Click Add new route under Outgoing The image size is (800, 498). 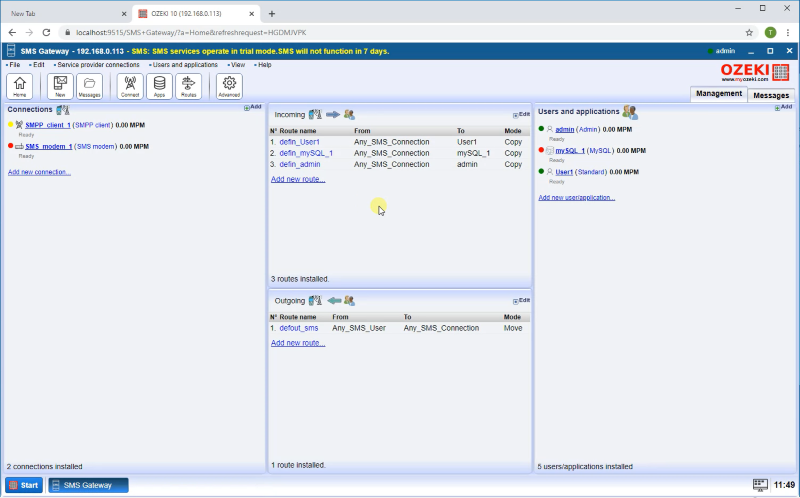point(298,343)
